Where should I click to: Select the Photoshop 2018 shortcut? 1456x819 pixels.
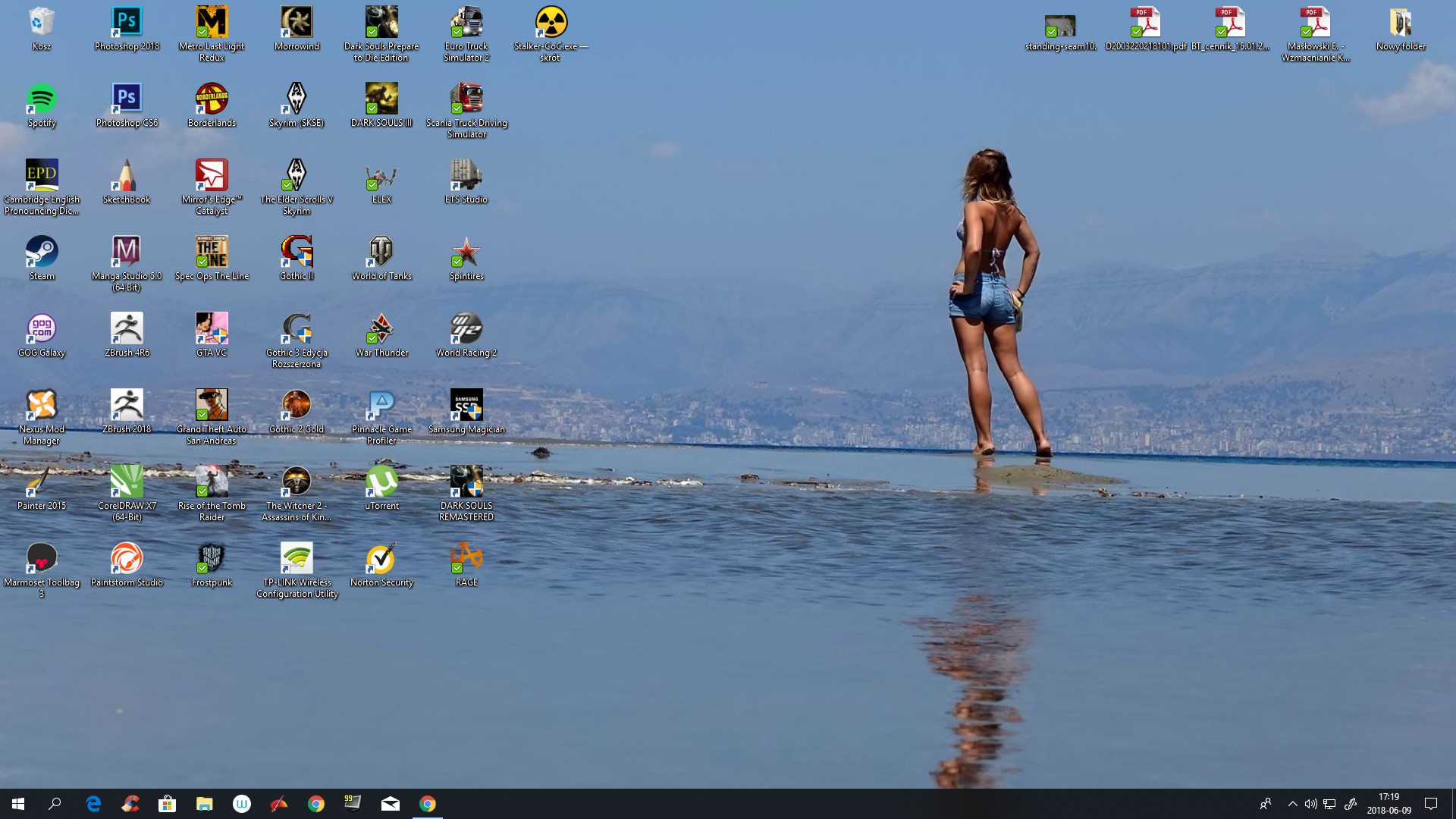pyautogui.click(x=127, y=23)
